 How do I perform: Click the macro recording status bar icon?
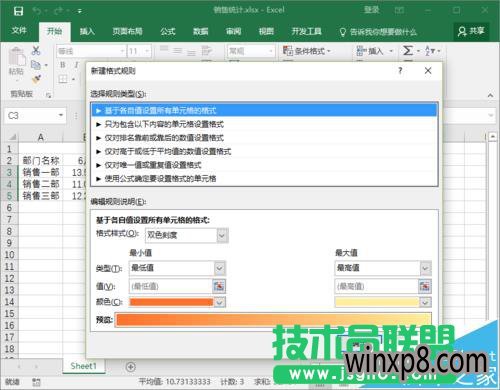[36, 381]
